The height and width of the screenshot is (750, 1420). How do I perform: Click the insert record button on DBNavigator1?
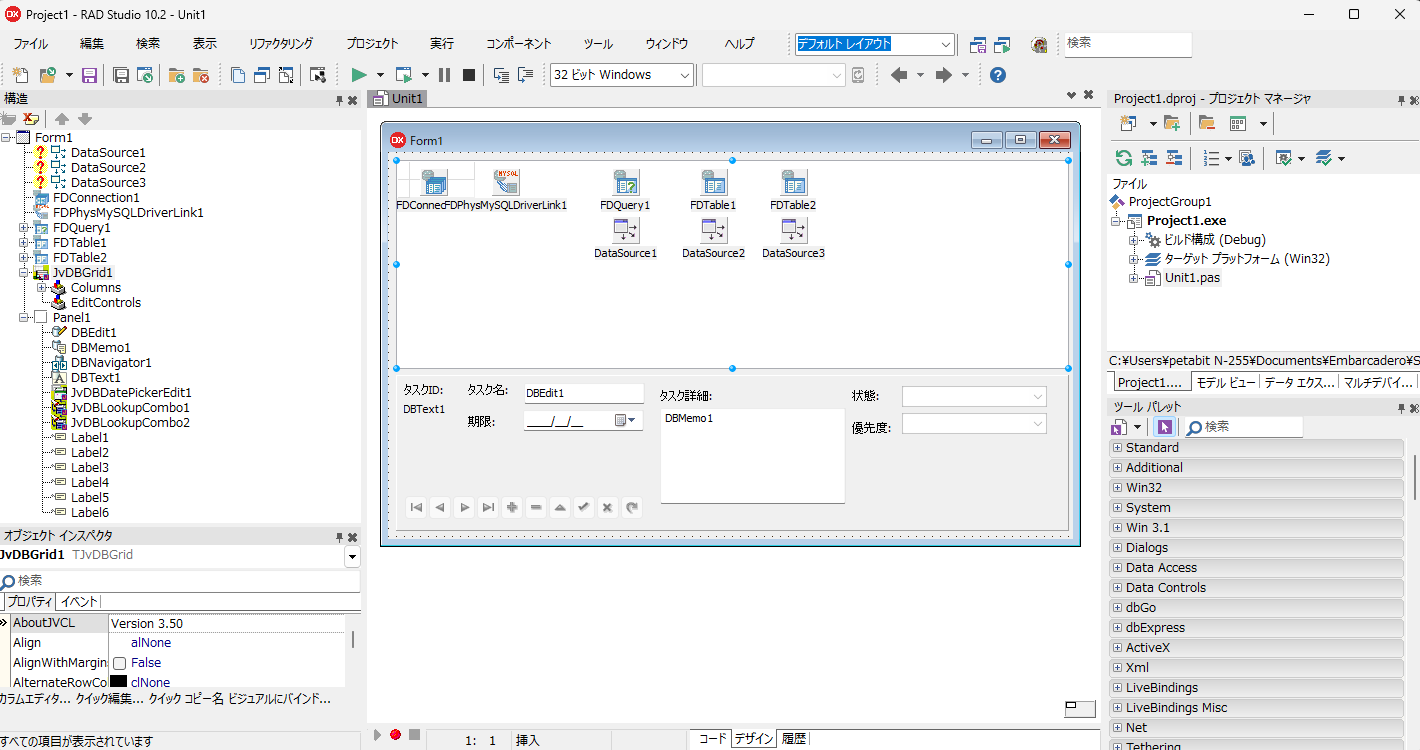[512, 507]
